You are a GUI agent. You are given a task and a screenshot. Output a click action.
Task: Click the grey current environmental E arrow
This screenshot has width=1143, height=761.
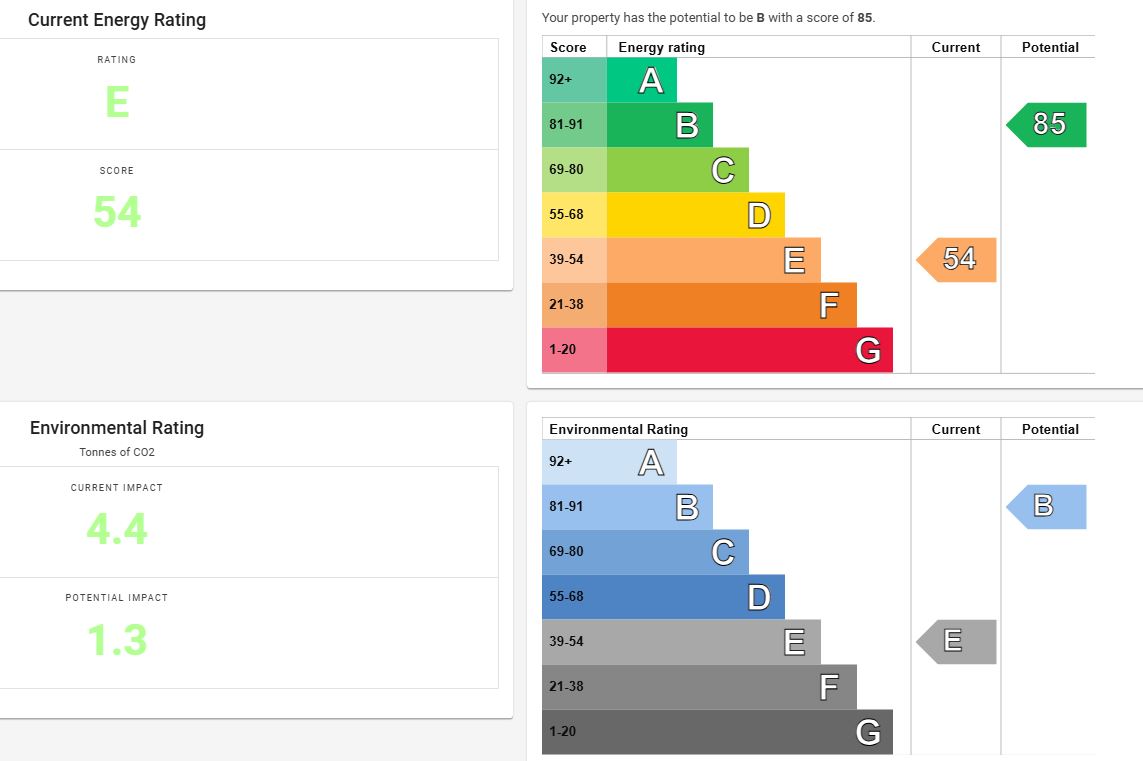[958, 642]
